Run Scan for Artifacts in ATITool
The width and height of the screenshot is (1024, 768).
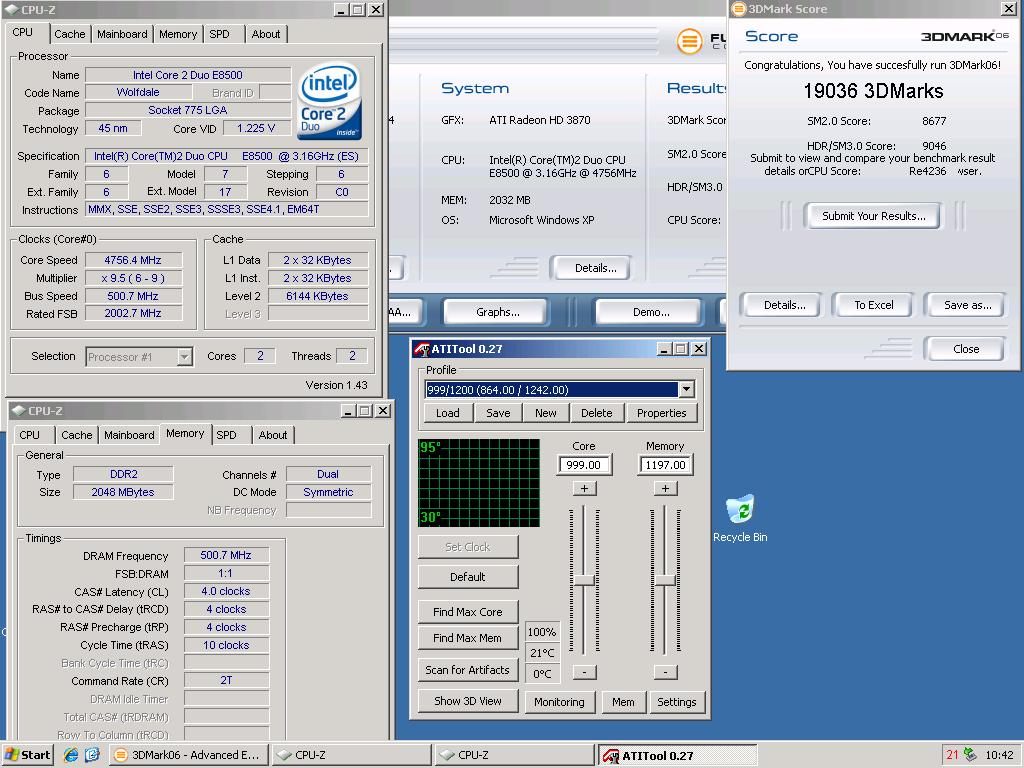click(468, 670)
